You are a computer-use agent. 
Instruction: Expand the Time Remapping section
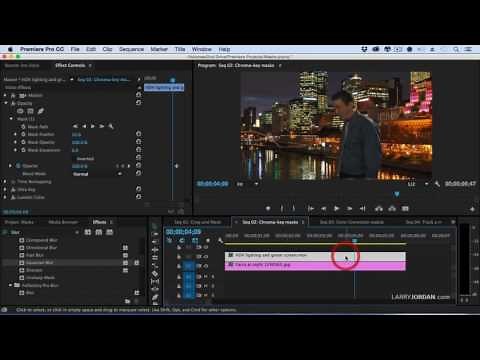[x=5, y=181]
